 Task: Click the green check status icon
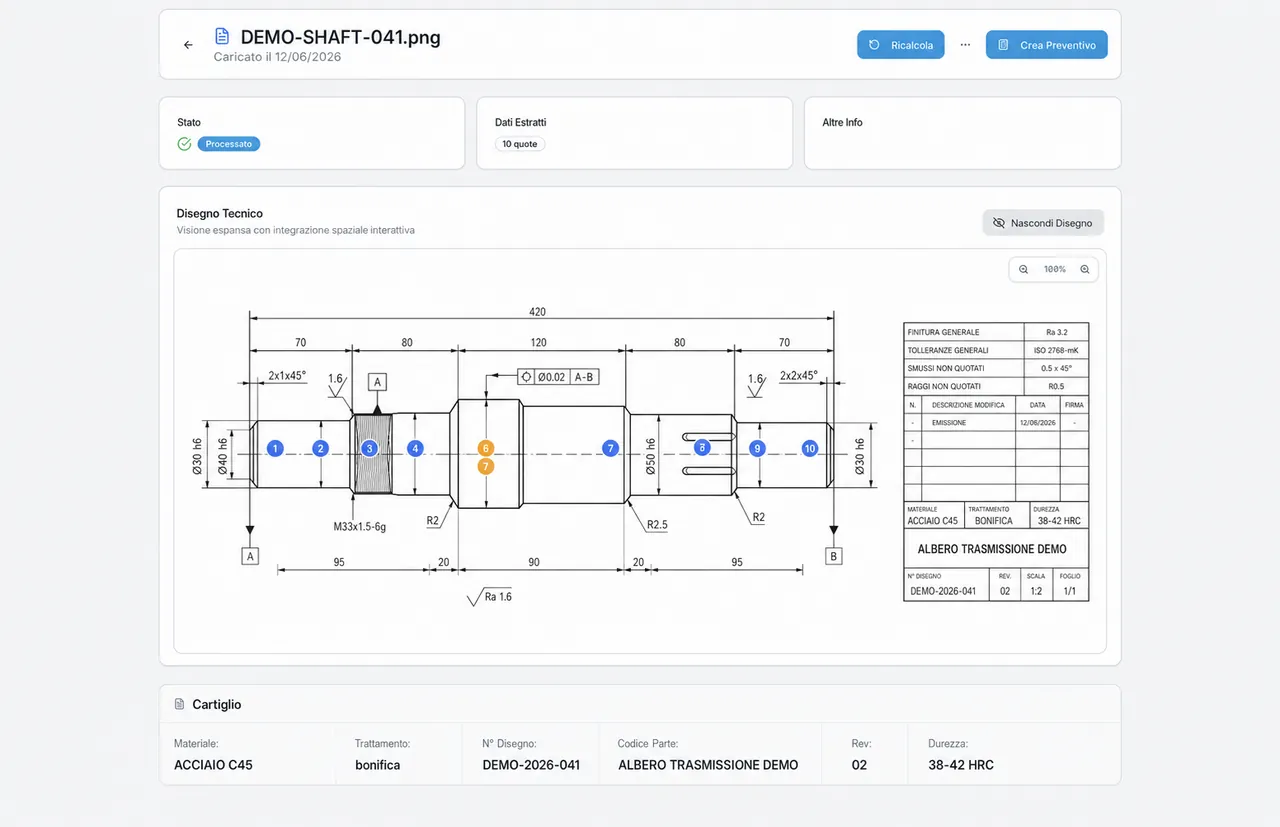click(x=184, y=144)
